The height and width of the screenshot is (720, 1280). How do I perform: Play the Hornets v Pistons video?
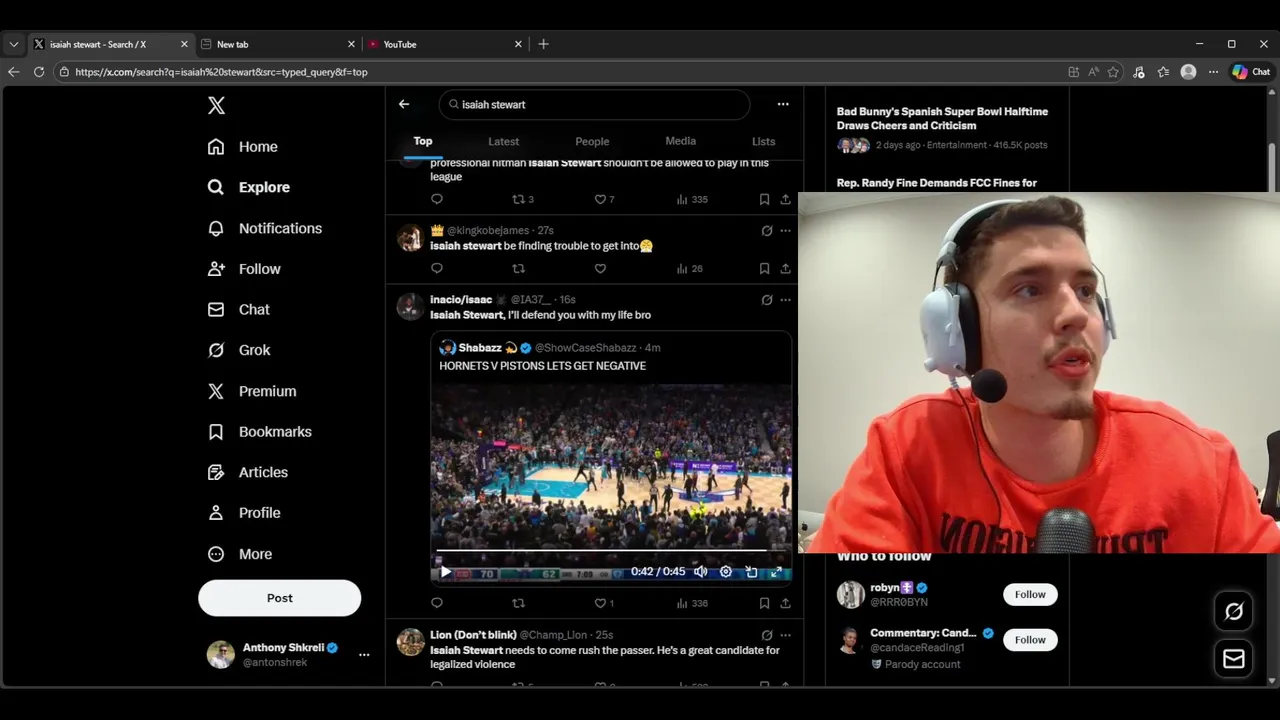click(x=446, y=572)
